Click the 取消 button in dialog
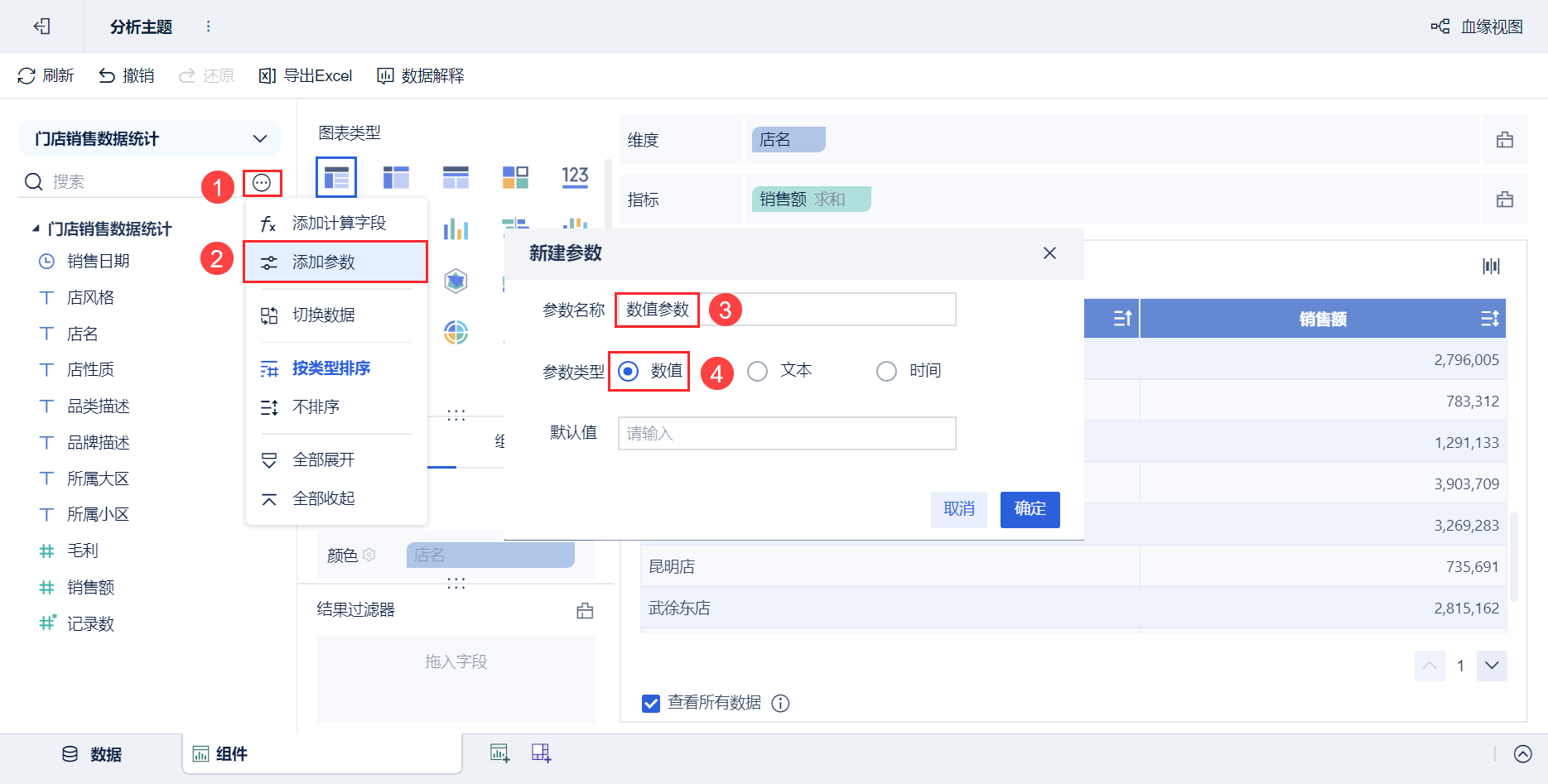The height and width of the screenshot is (784, 1548). click(958, 509)
